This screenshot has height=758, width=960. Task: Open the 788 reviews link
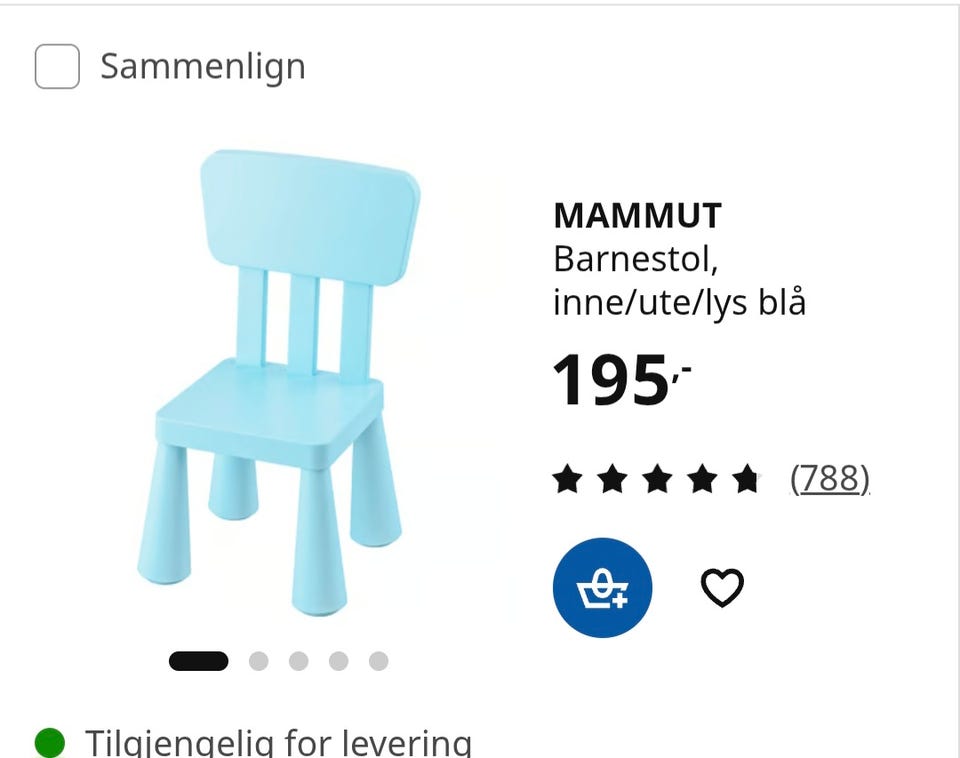tap(830, 478)
